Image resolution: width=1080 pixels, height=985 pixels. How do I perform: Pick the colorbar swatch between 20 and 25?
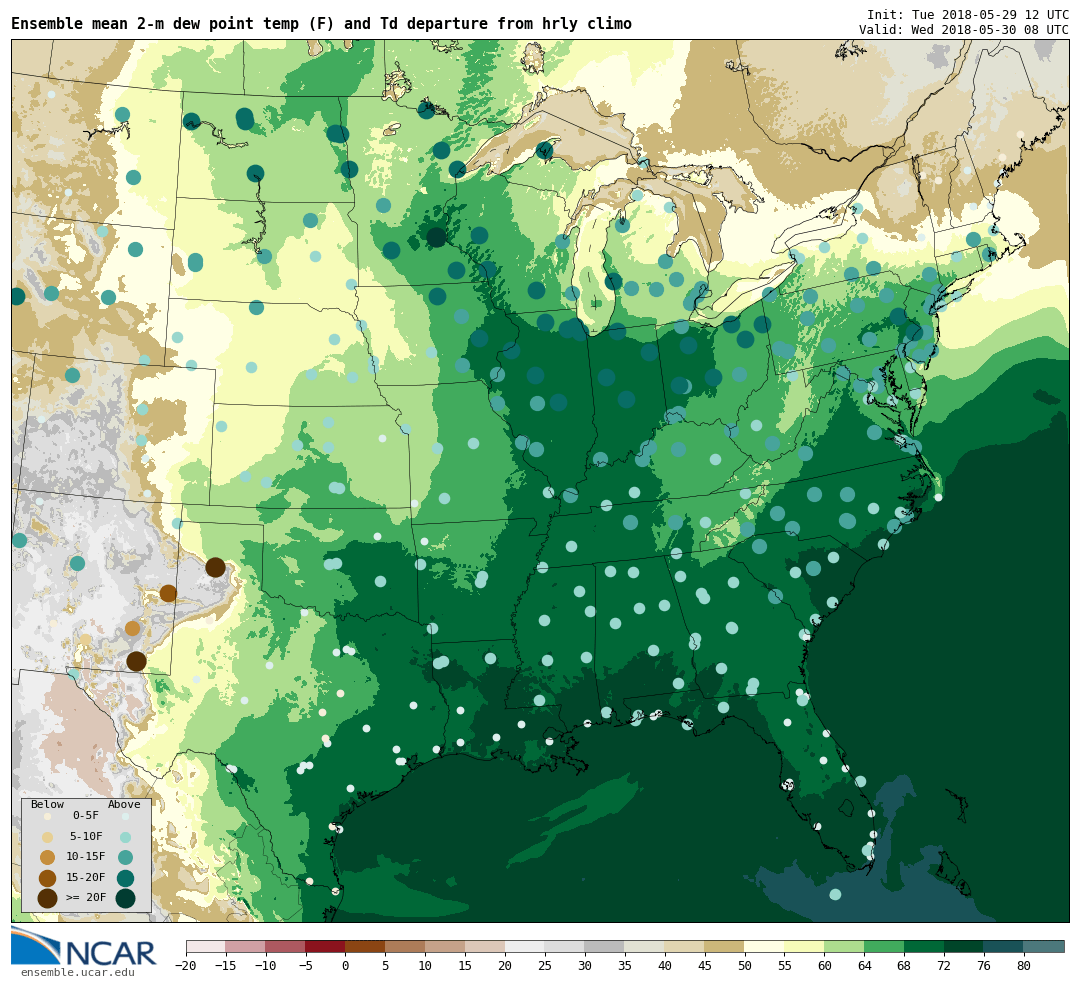[x=526, y=946]
